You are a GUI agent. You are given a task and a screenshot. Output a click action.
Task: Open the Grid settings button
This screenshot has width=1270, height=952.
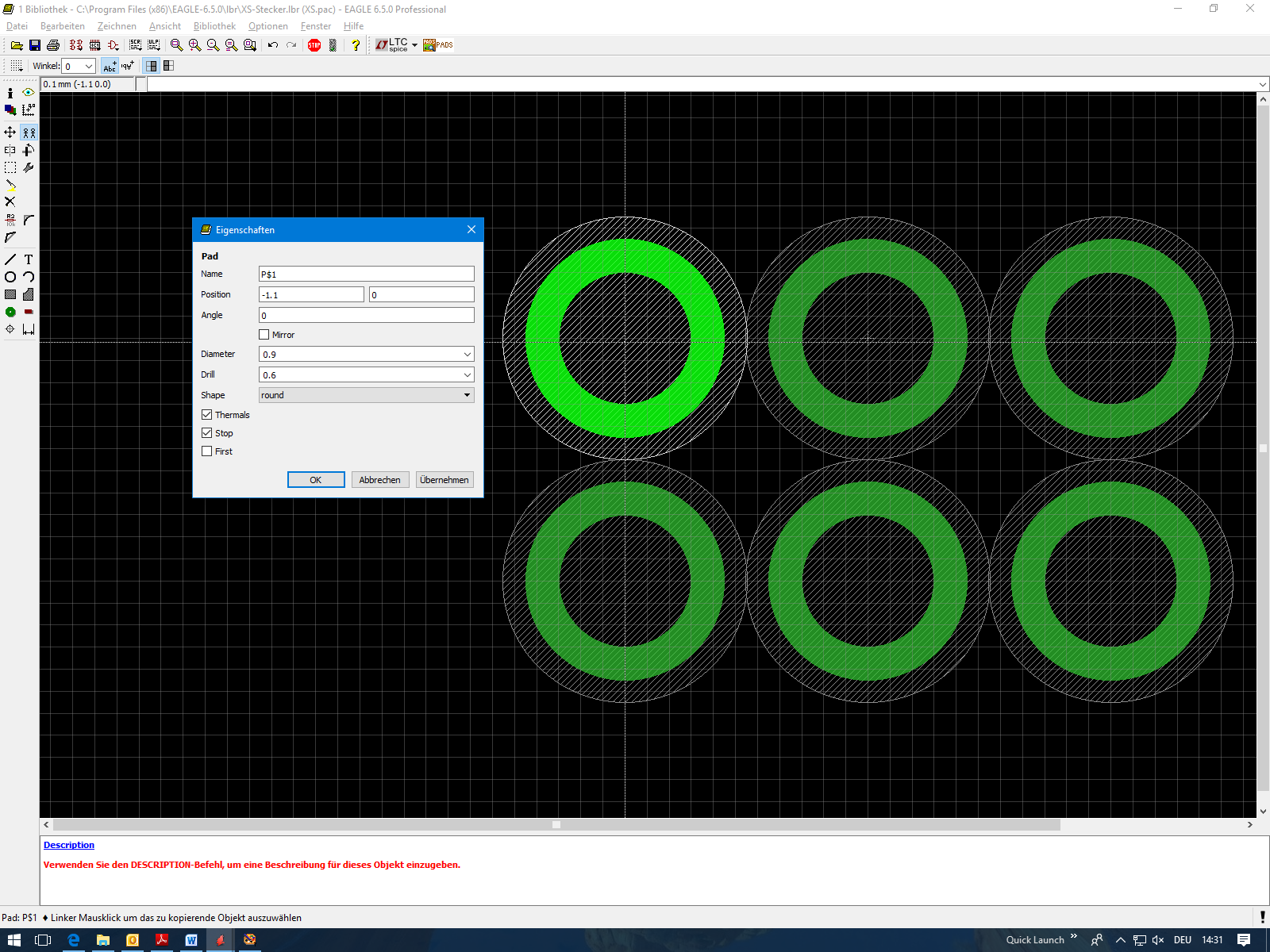(16, 66)
